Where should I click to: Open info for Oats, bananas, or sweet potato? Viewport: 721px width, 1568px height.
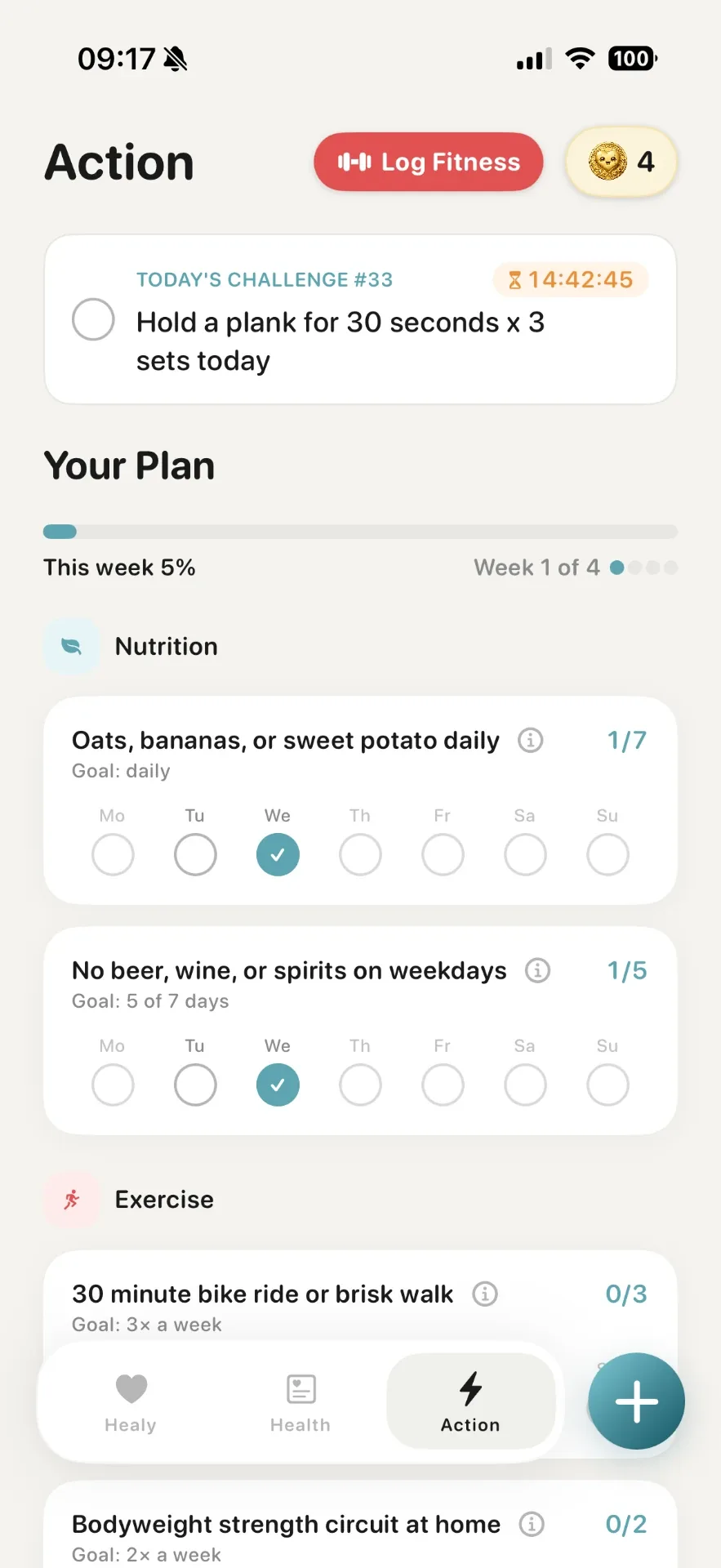[531, 740]
